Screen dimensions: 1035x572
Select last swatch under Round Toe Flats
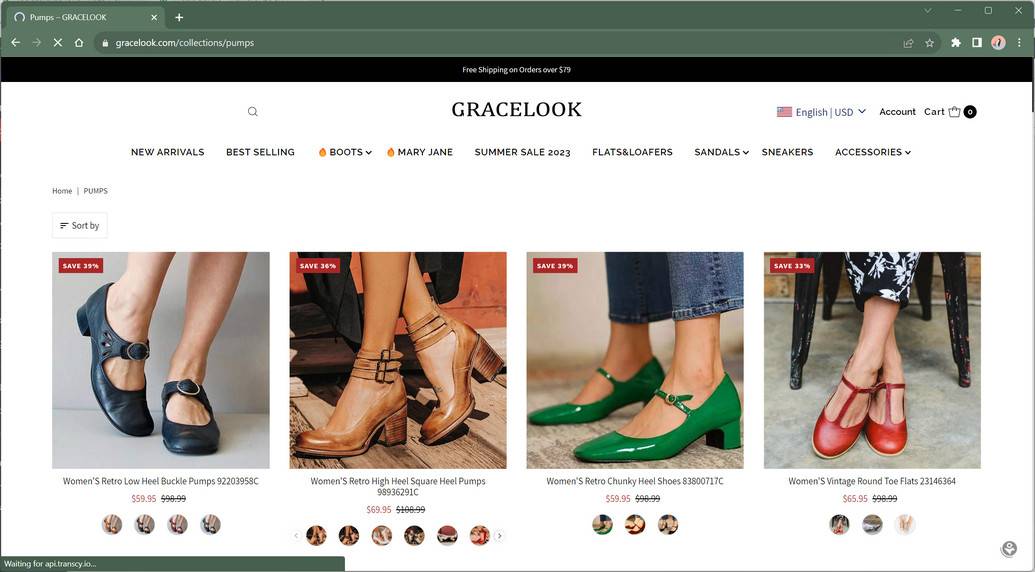click(x=905, y=524)
